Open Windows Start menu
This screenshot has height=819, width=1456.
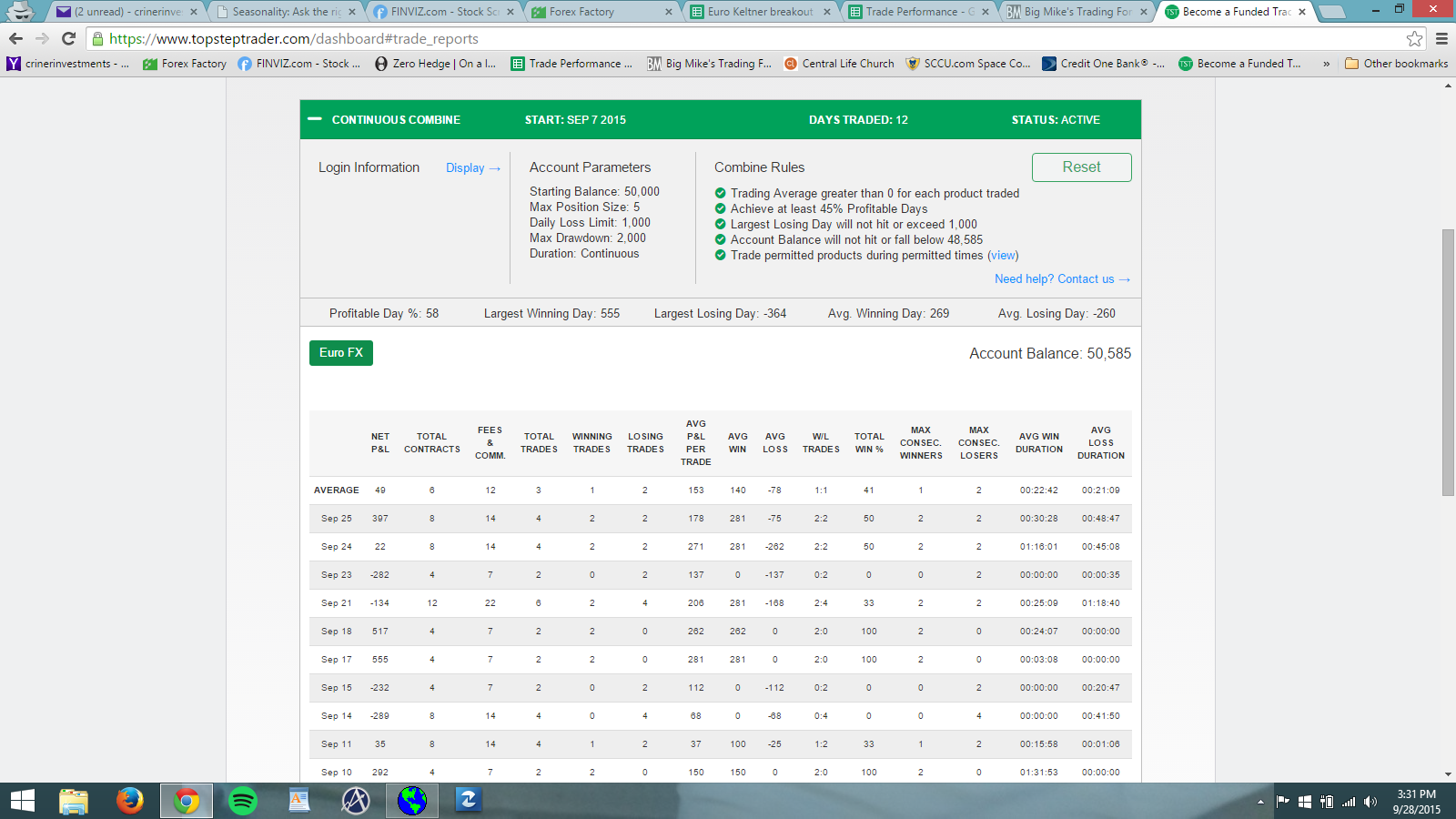click(x=22, y=801)
